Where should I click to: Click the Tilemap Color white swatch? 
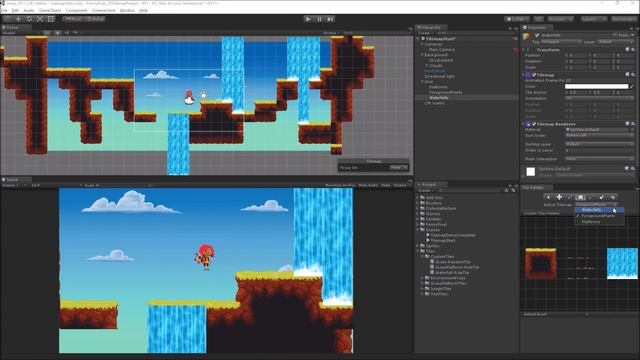[596, 87]
